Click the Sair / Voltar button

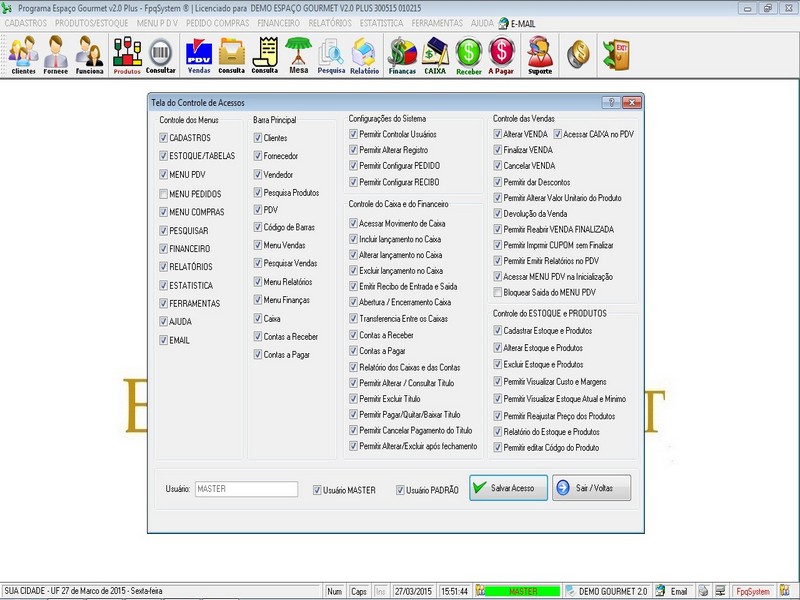(x=592, y=488)
